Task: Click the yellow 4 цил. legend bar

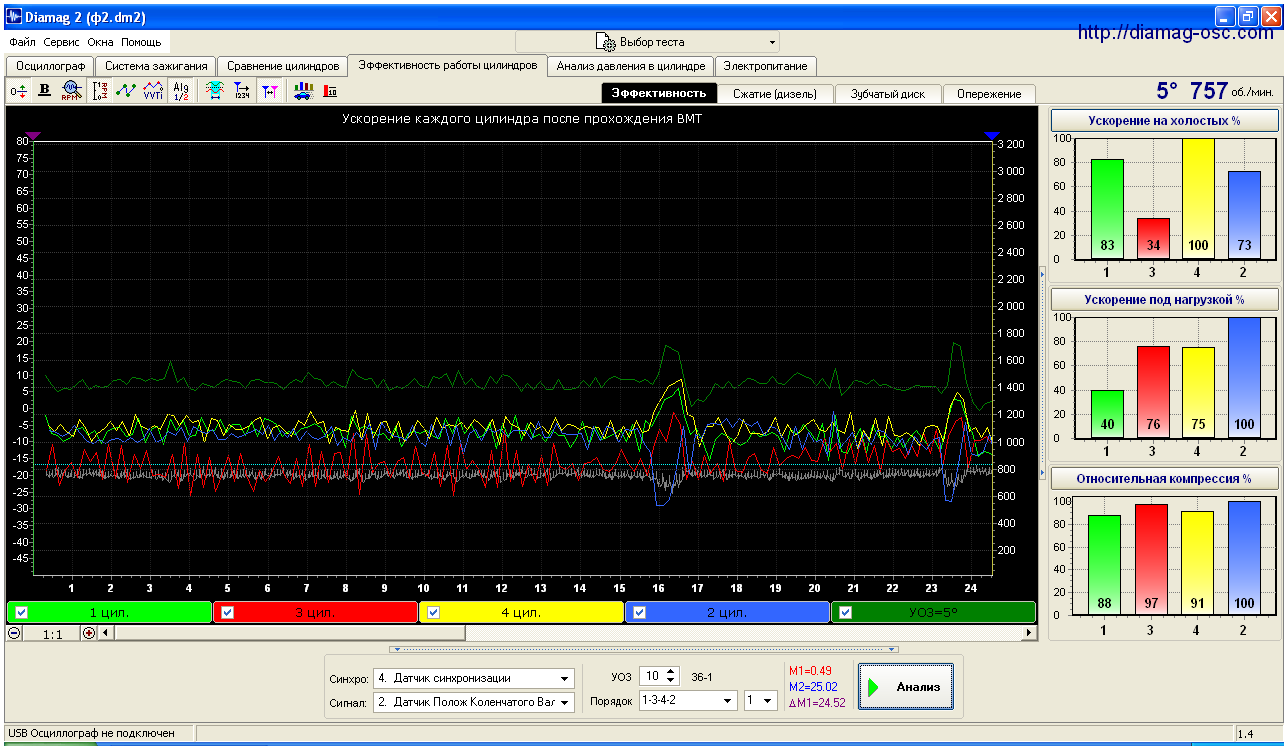Action: pos(521,612)
